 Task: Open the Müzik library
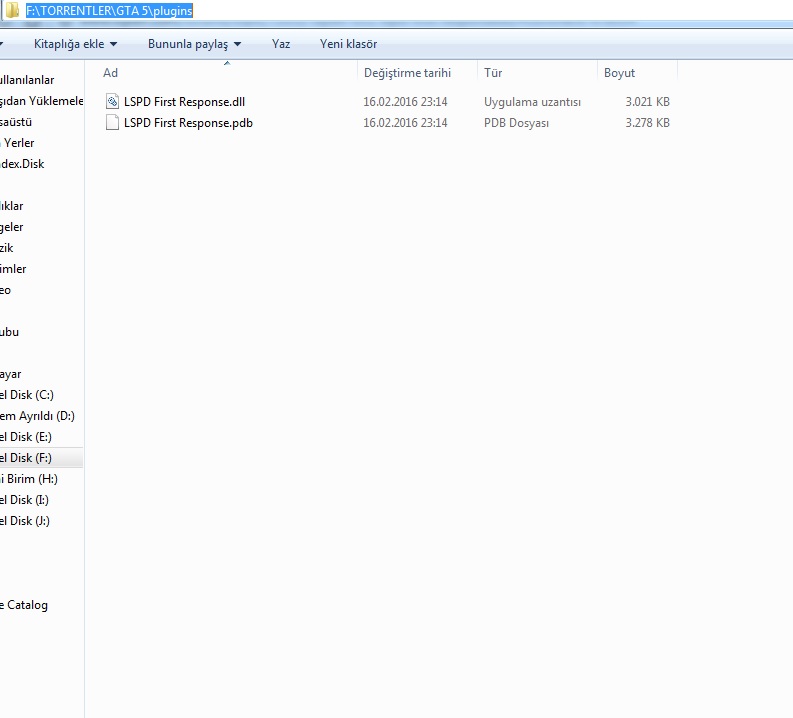click(7, 248)
